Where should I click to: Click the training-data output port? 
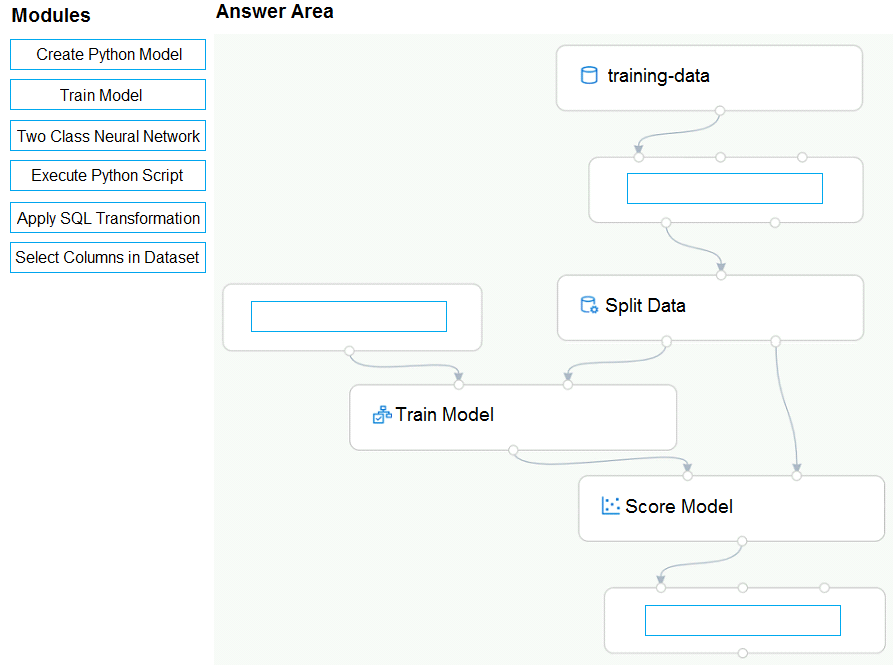[720, 110]
